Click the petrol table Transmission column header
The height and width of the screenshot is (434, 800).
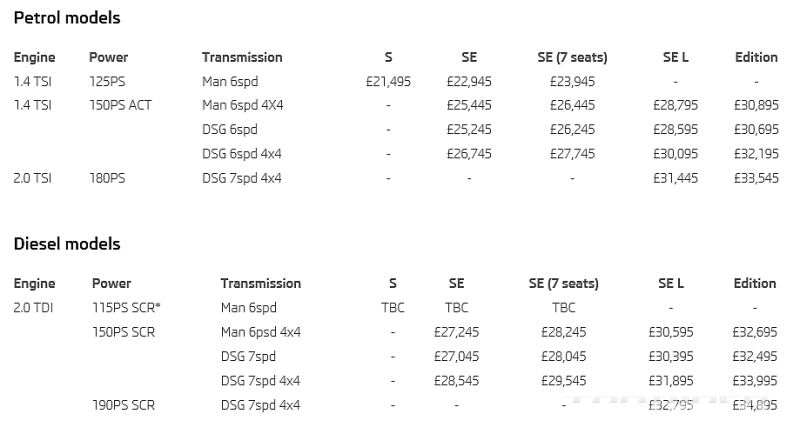pyautogui.click(x=242, y=57)
